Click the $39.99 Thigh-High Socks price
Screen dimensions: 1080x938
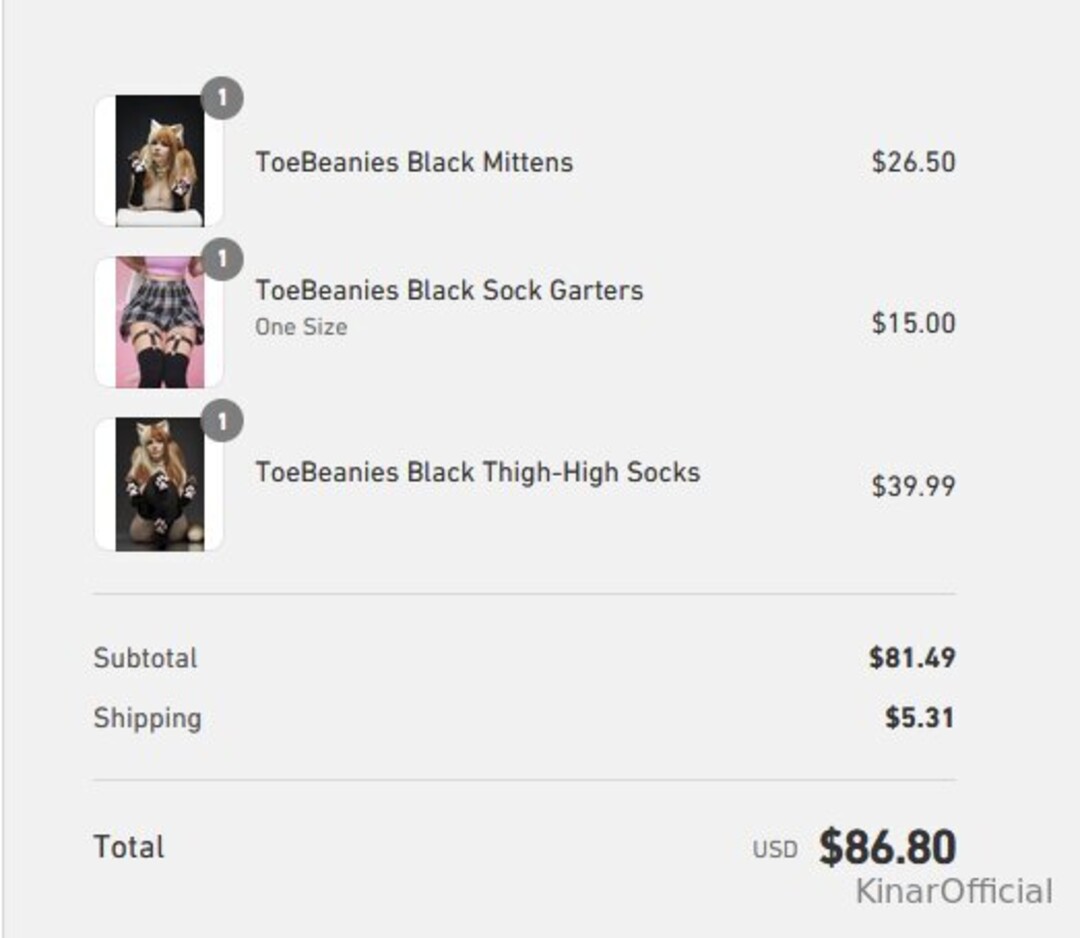913,486
